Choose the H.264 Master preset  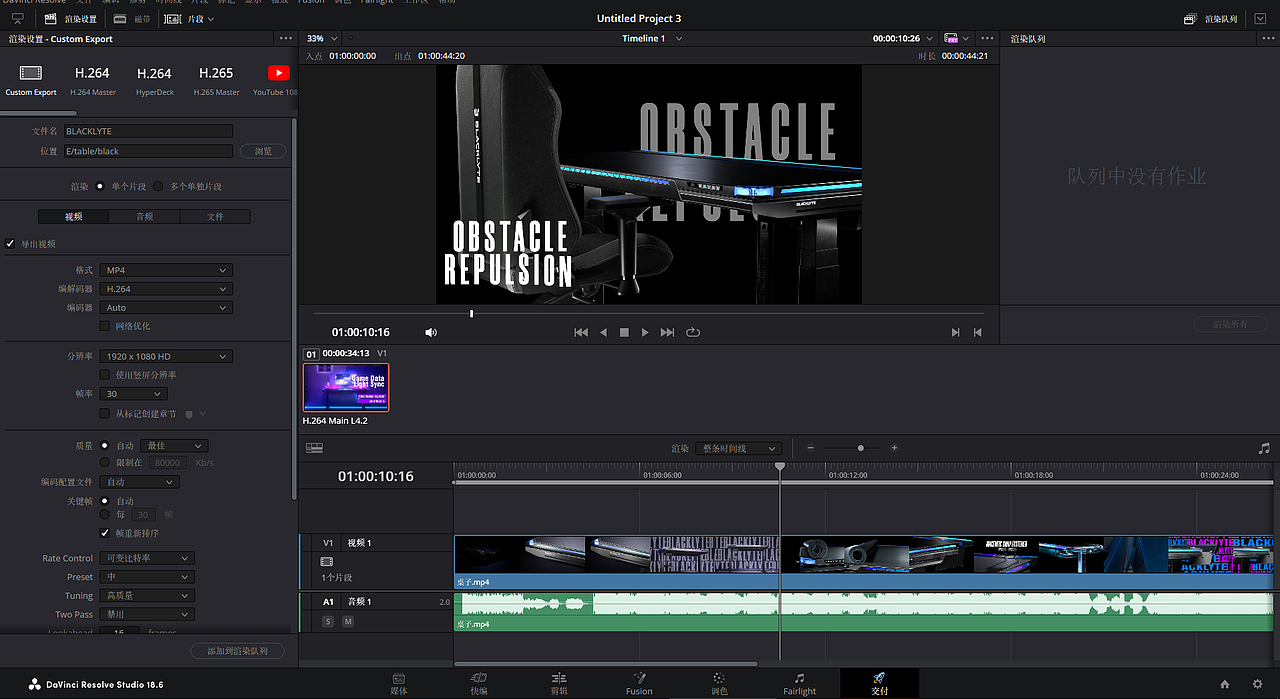pos(92,80)
